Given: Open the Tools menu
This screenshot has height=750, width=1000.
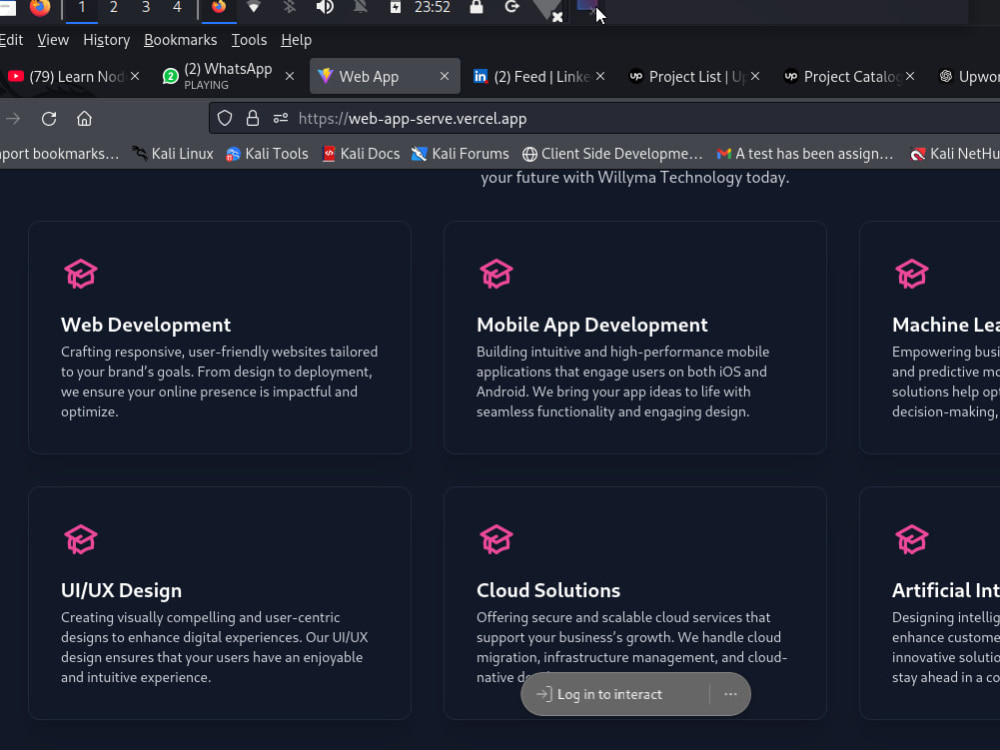Looking at the screenshot, I should coord(249,40).
